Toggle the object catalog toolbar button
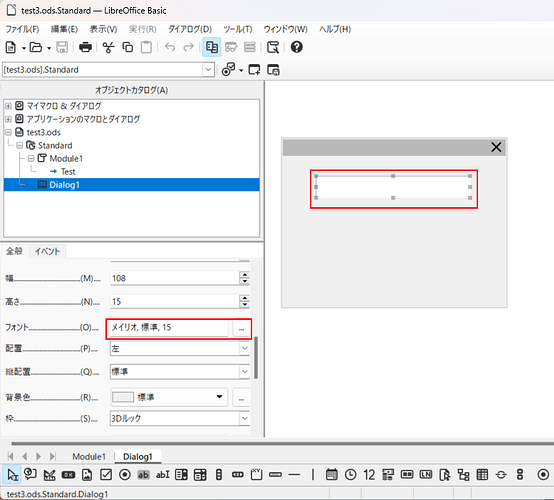 pyautogui.click(x=212, y=47)
